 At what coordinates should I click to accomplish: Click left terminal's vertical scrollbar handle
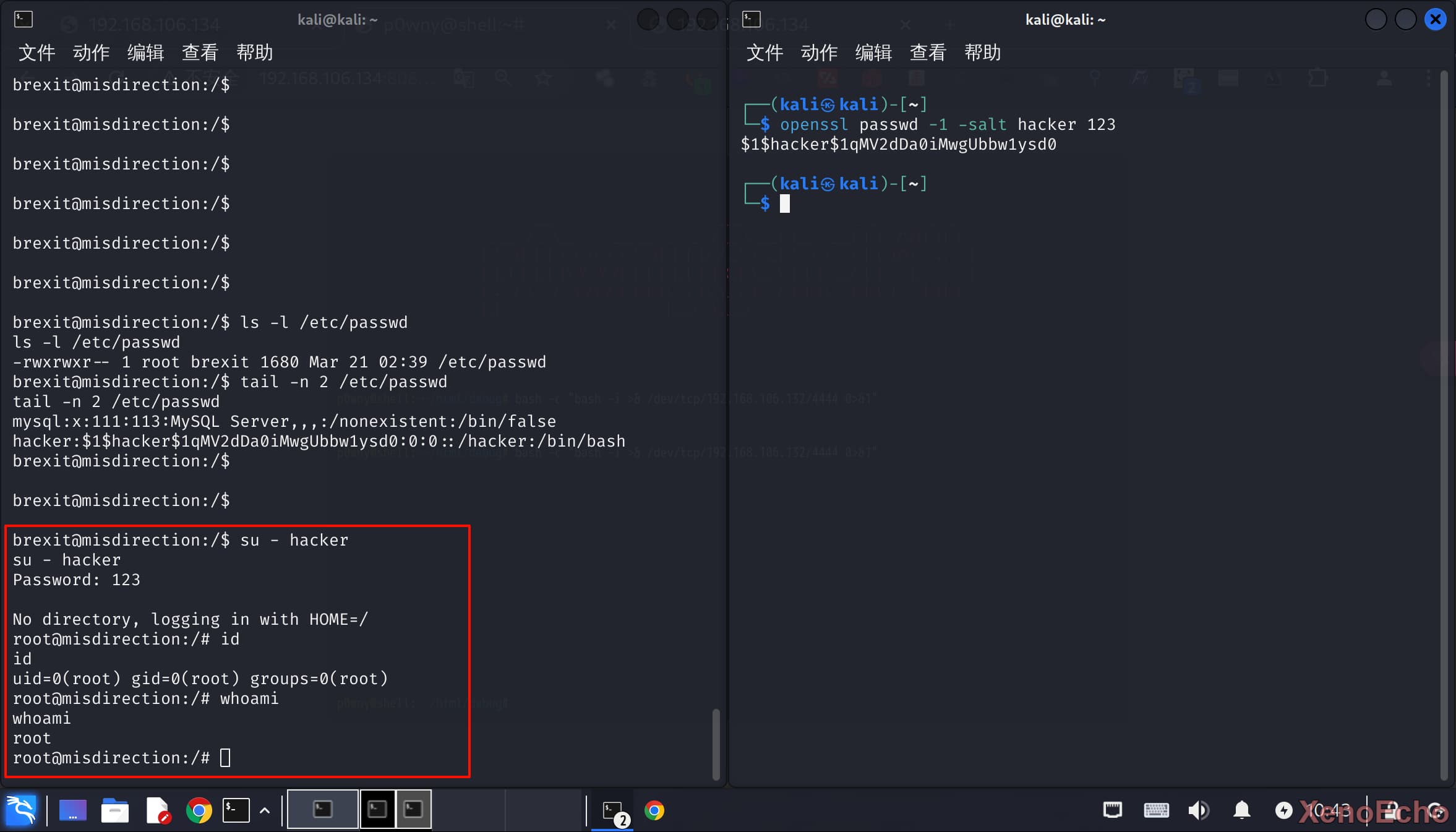tap(716, 744)
